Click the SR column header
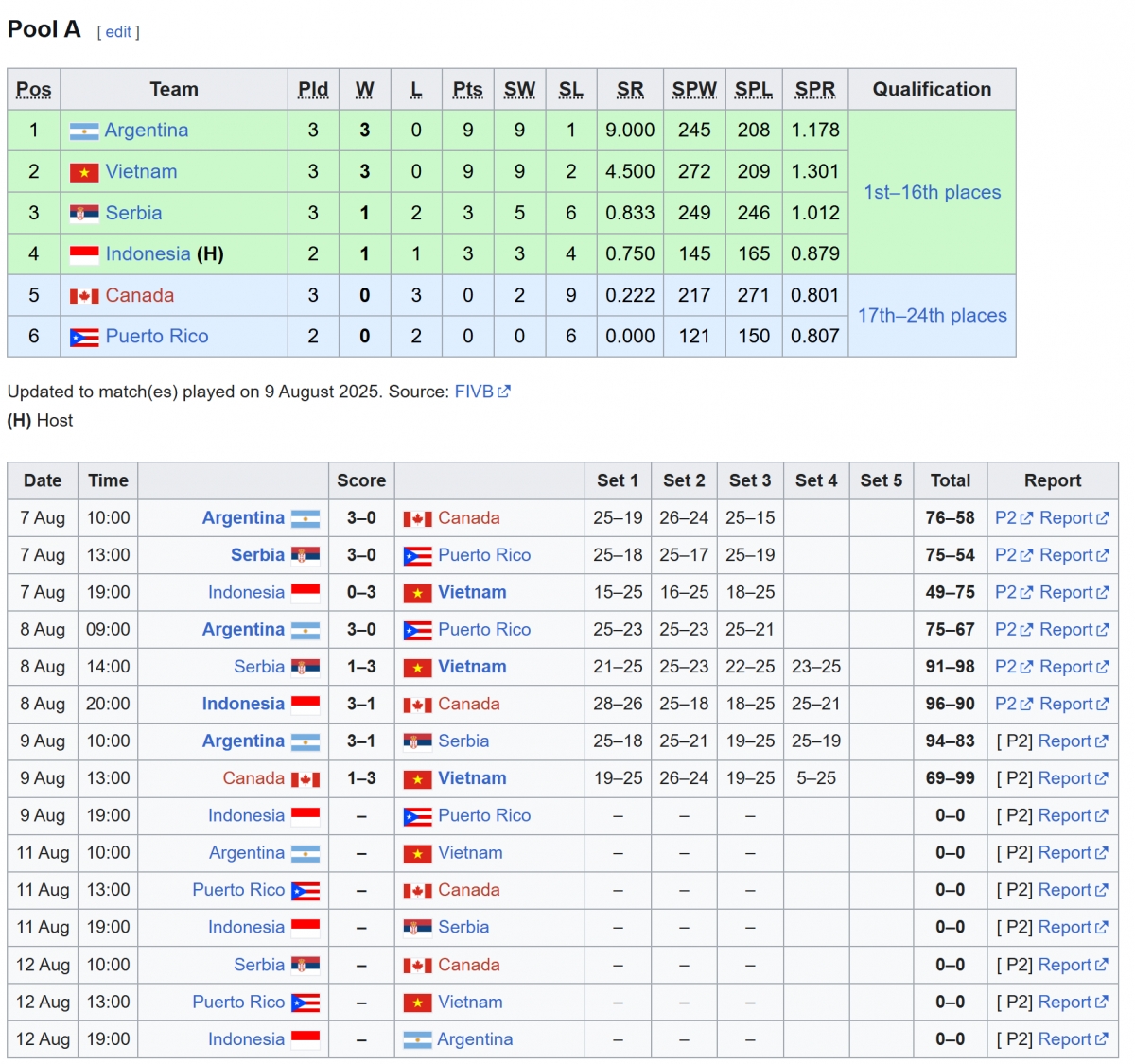 pyautogui.click(x=629, y=89)
